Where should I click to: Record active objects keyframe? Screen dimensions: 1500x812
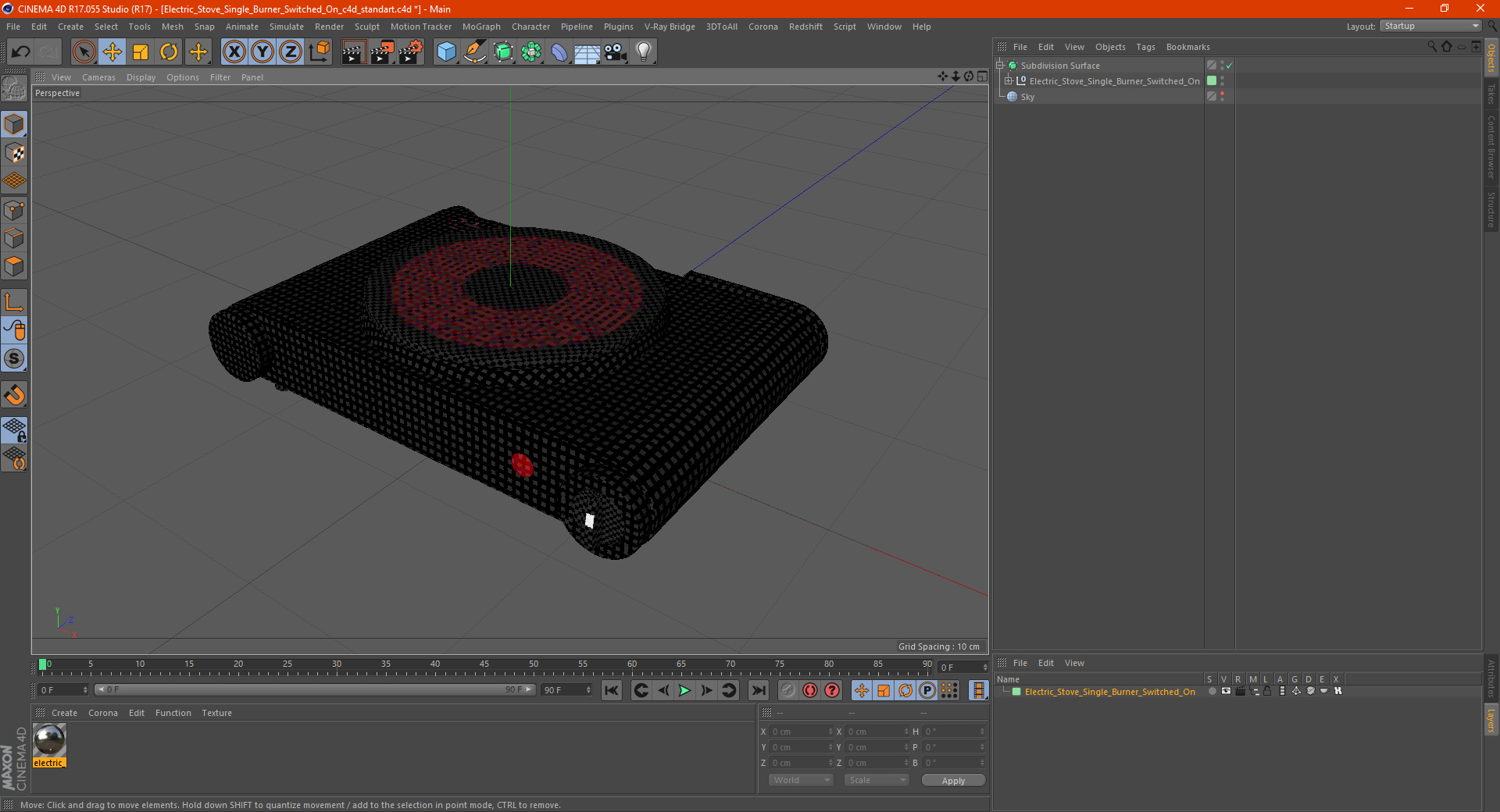[788, 690]
